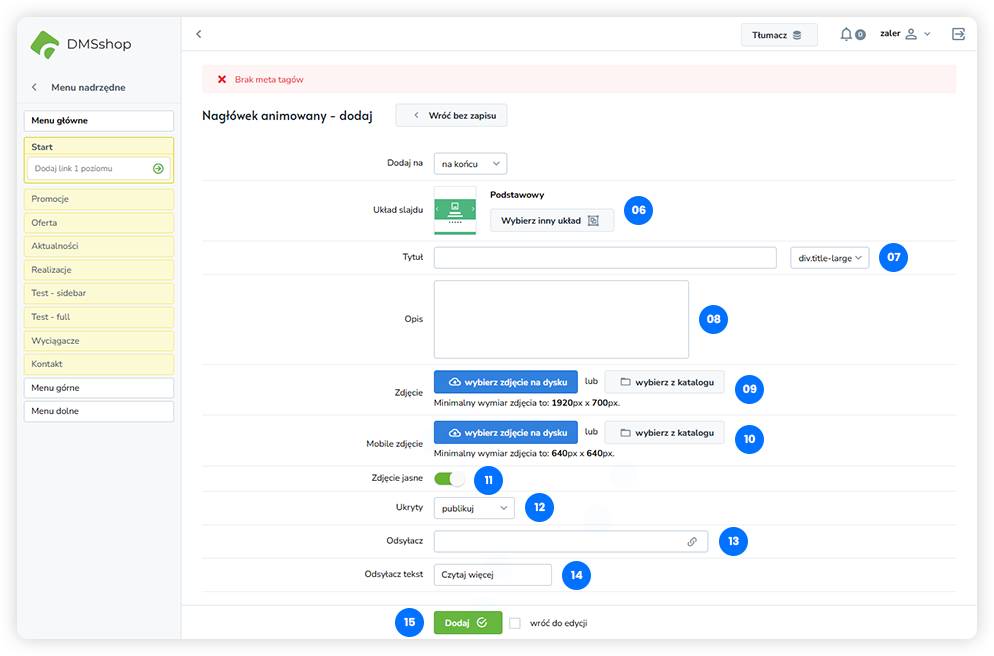994x656 pixels.
Task: Click the DMSshop logo icon
Action: pyautogui.click(x=45, y=44)
